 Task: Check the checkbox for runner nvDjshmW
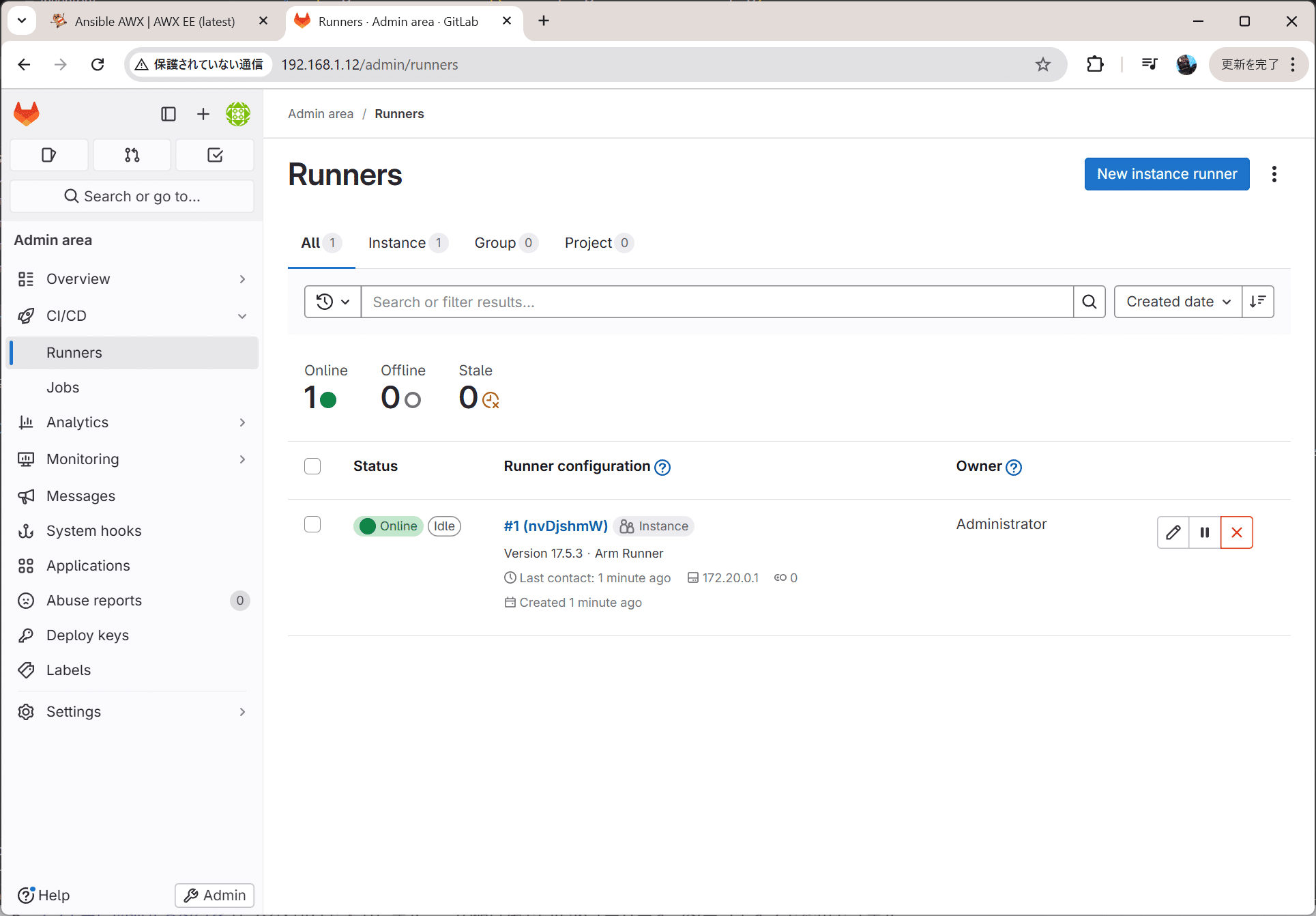312,524
